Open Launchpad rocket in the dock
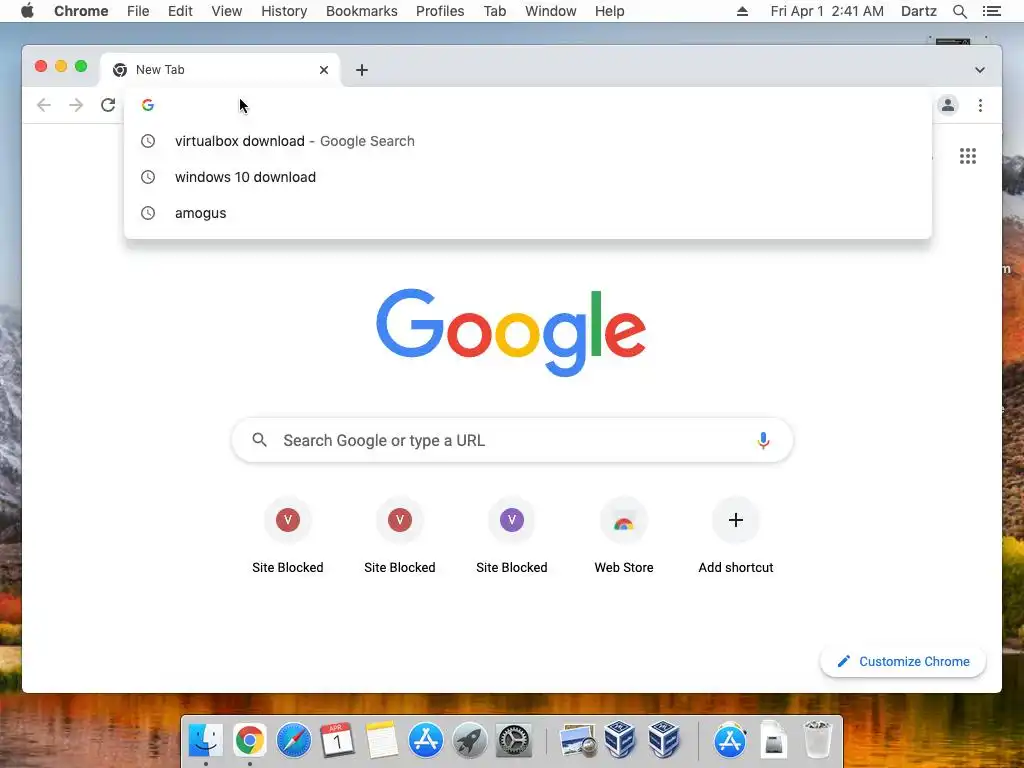The width and height of the screenshot is (1024, 768). pos(470,741)
